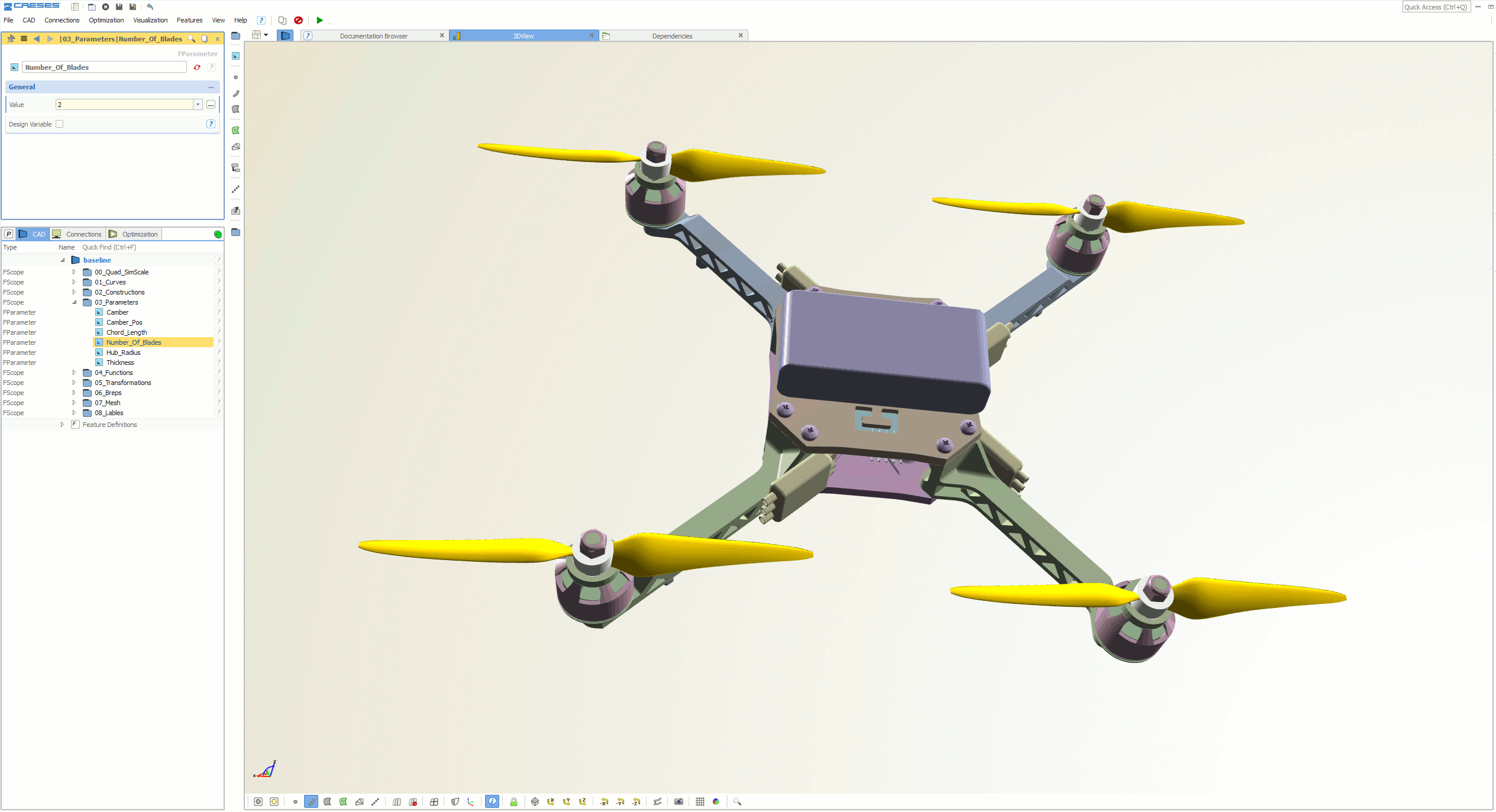Take a screenshot with the camera icon

678,801
